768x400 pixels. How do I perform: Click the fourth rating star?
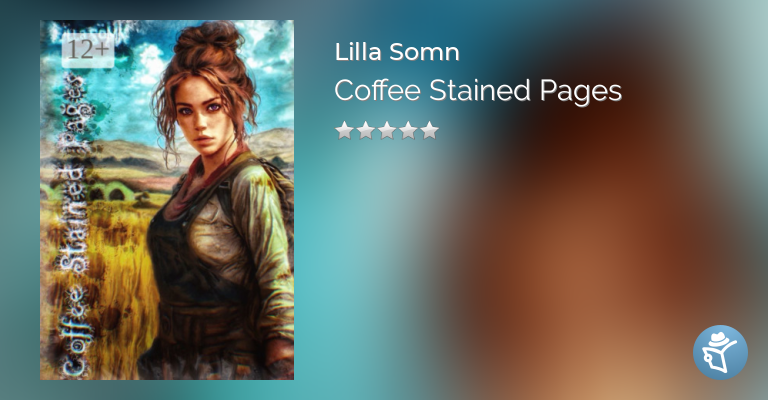click(x=408, y=131)
